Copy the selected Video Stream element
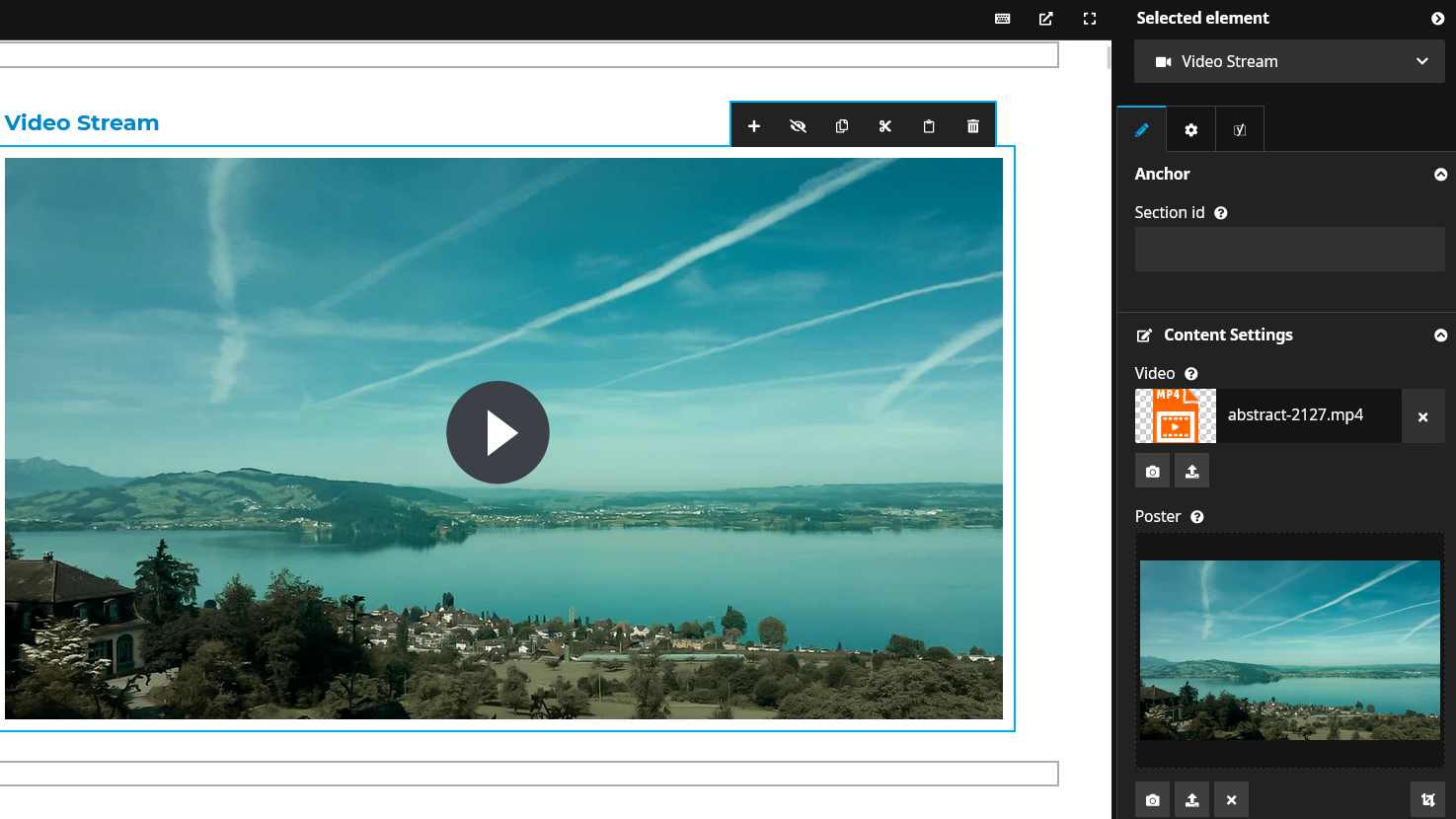This screenshot has width=1456, height=819. click(842, 126)
